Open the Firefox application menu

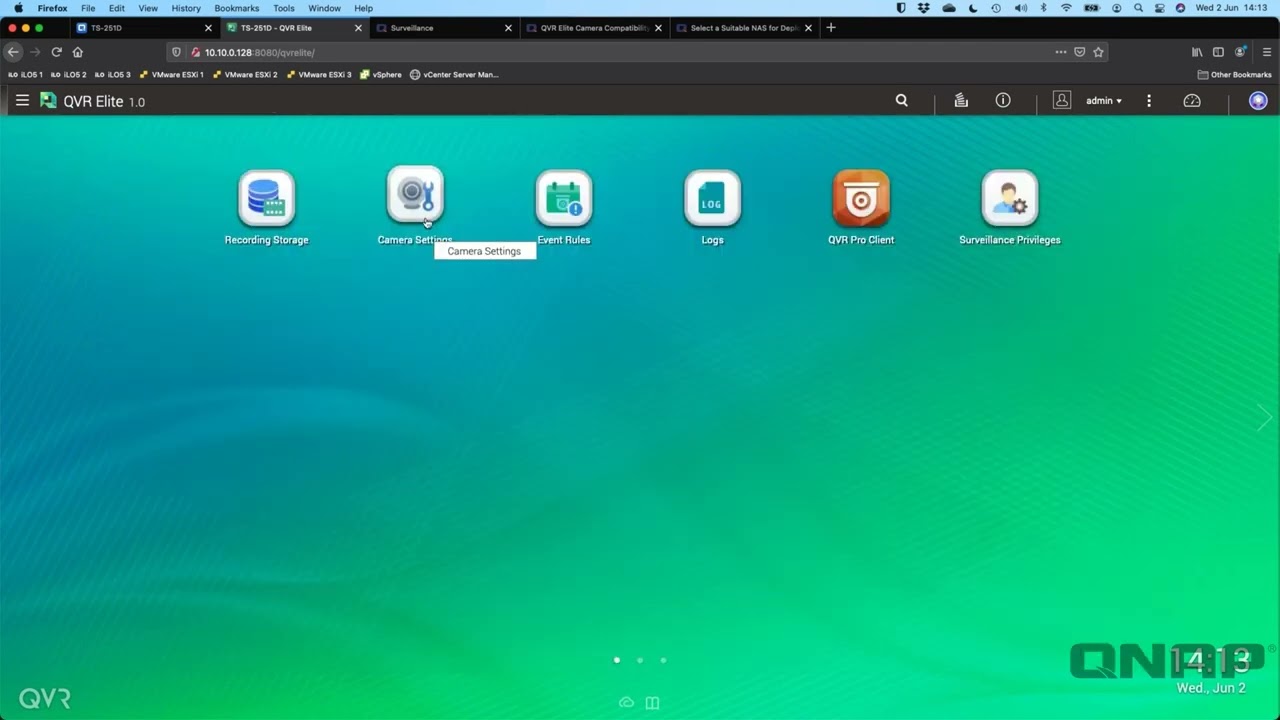click(1267, 52)
